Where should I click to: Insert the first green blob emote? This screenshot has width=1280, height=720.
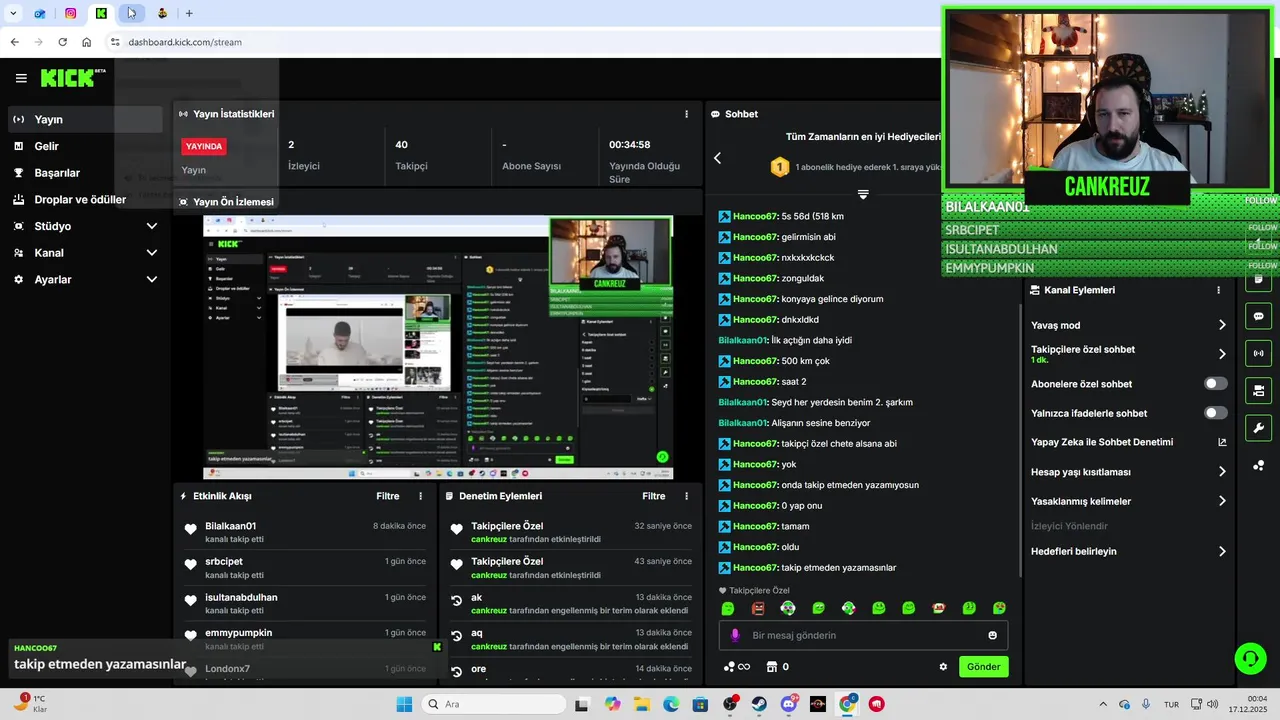728,608
